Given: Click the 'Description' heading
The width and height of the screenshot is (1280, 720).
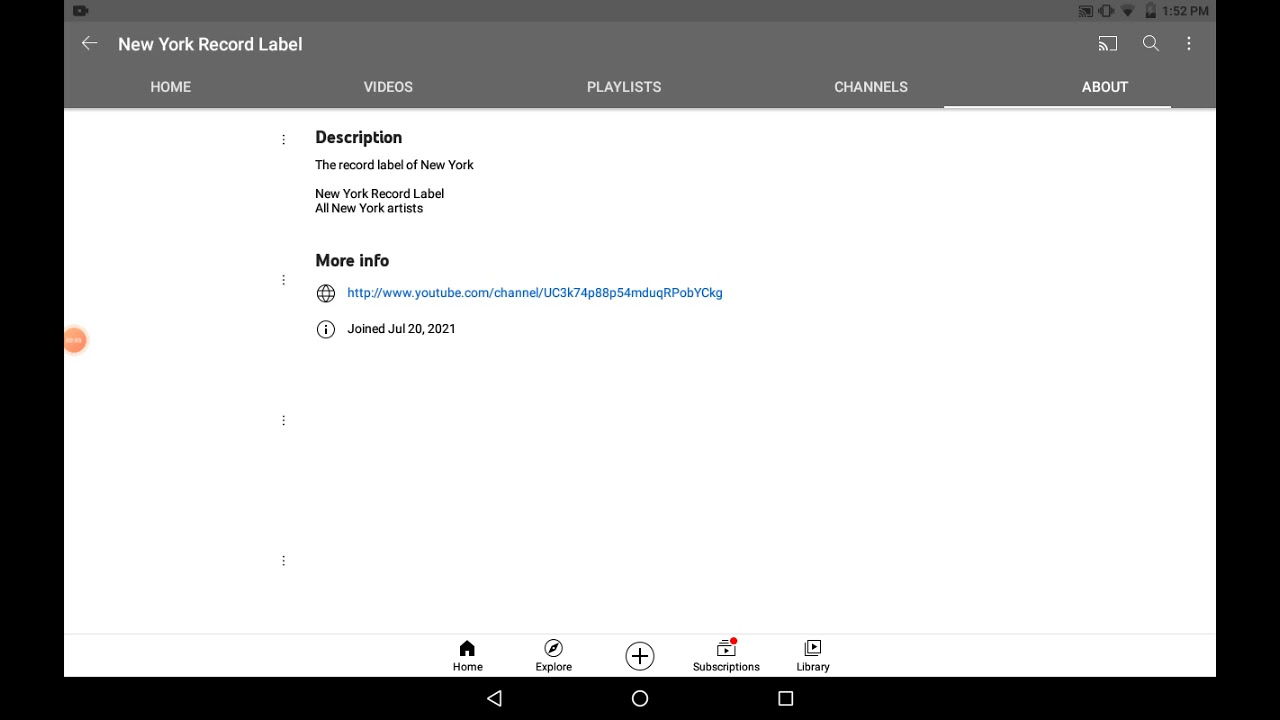Looking at the screenshot, I should [358, 138].
